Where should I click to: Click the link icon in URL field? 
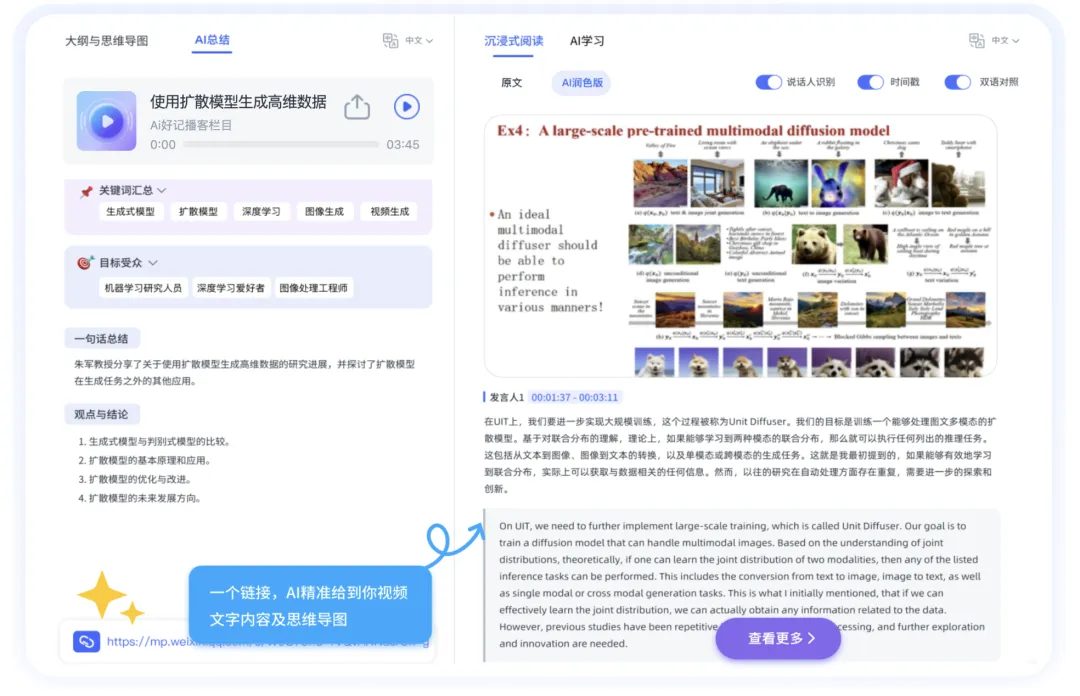click(87, 642)
